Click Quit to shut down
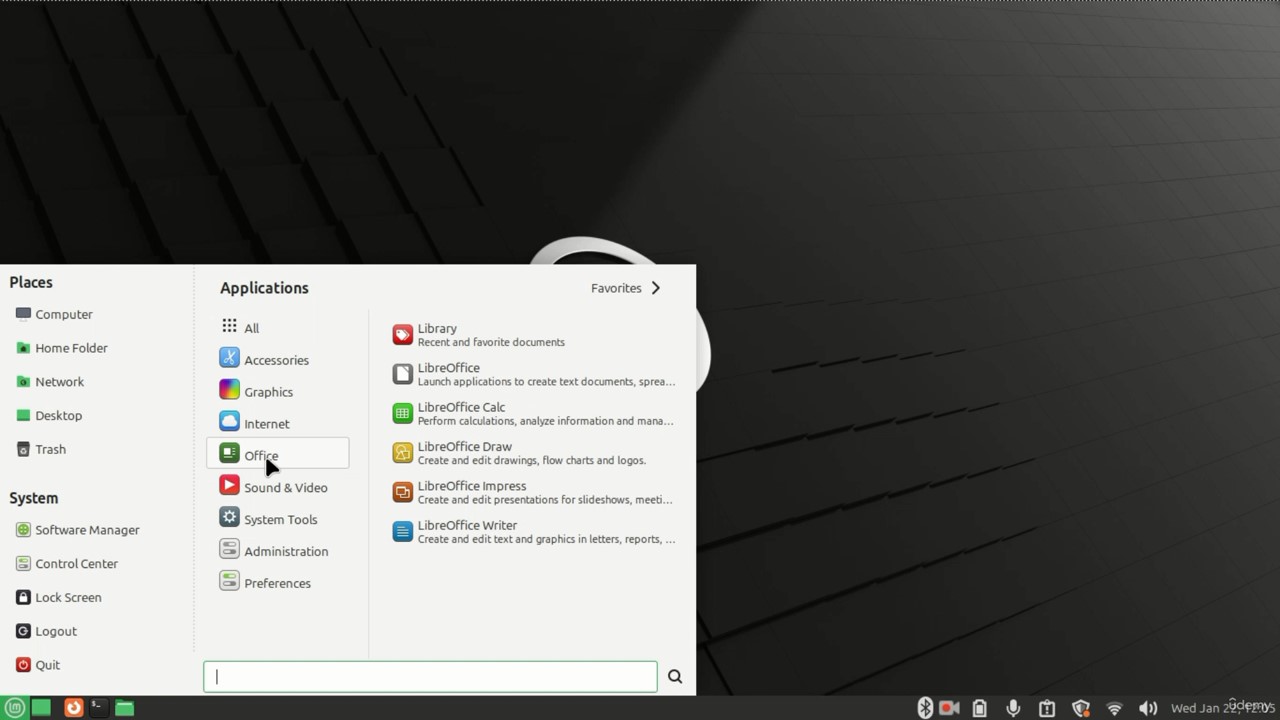The image size is (1280, 720). (x=38, y=665)
